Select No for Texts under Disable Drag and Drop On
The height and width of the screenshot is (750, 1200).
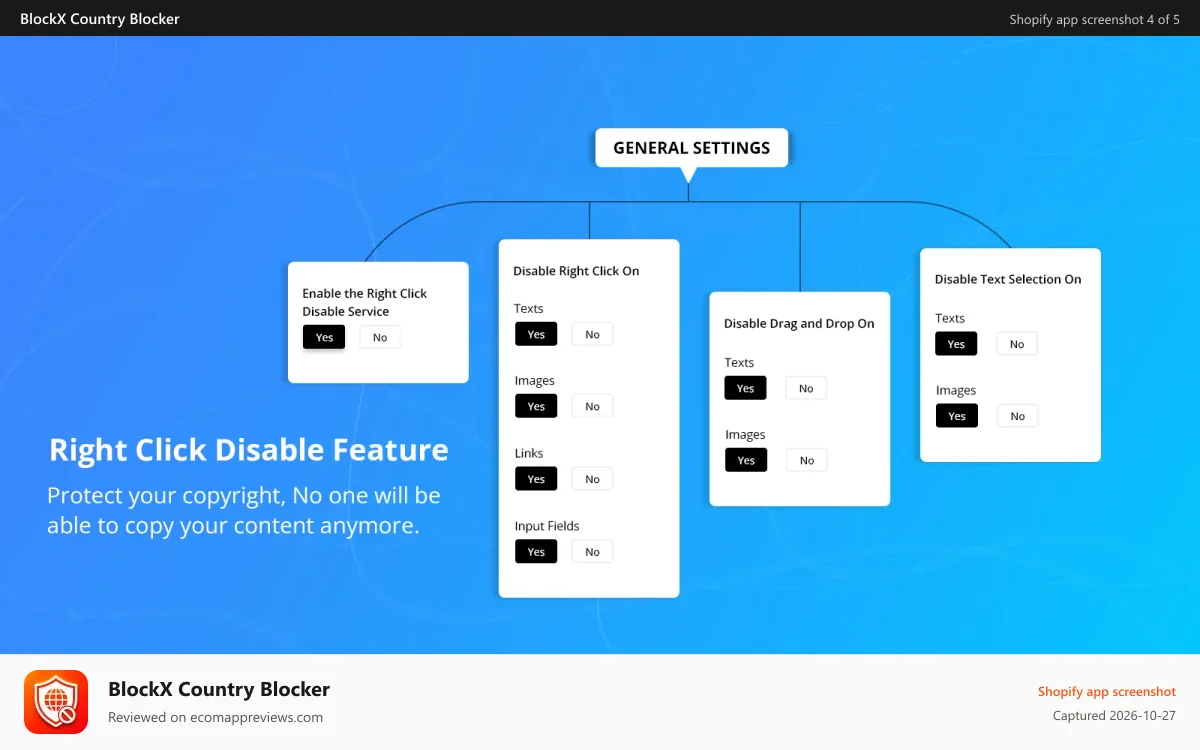coord(806,388)
